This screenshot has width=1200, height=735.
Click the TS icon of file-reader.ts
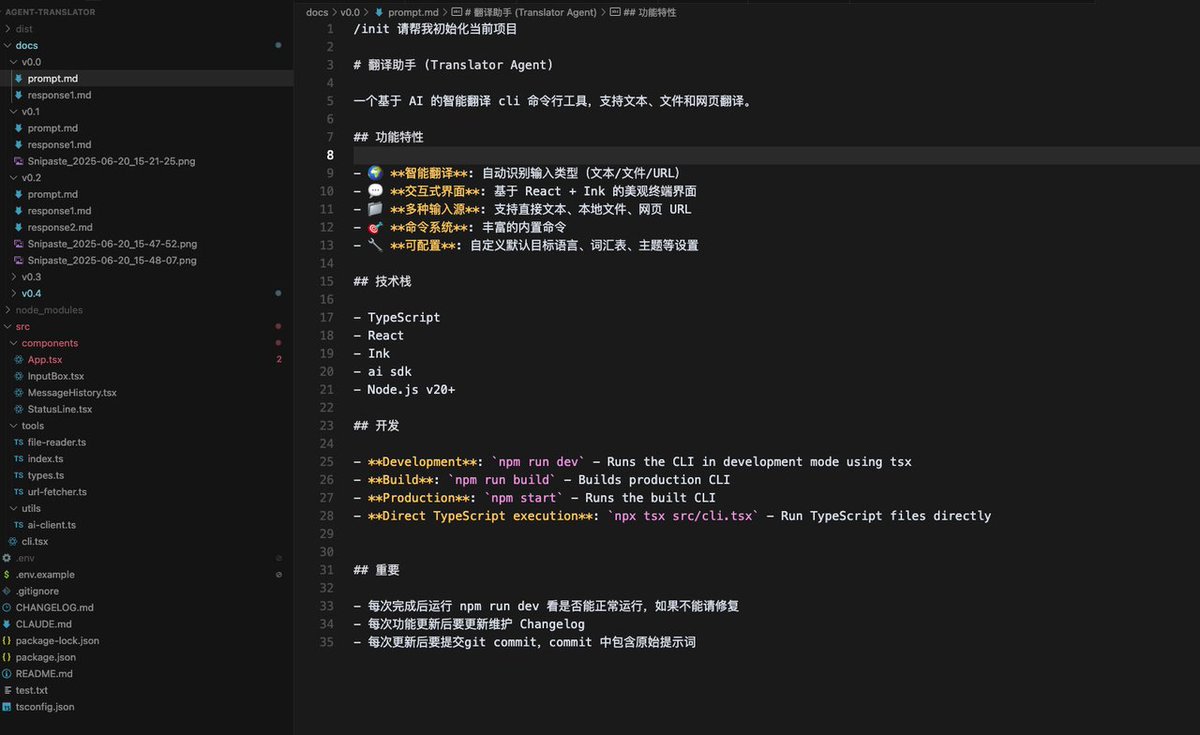19,442
